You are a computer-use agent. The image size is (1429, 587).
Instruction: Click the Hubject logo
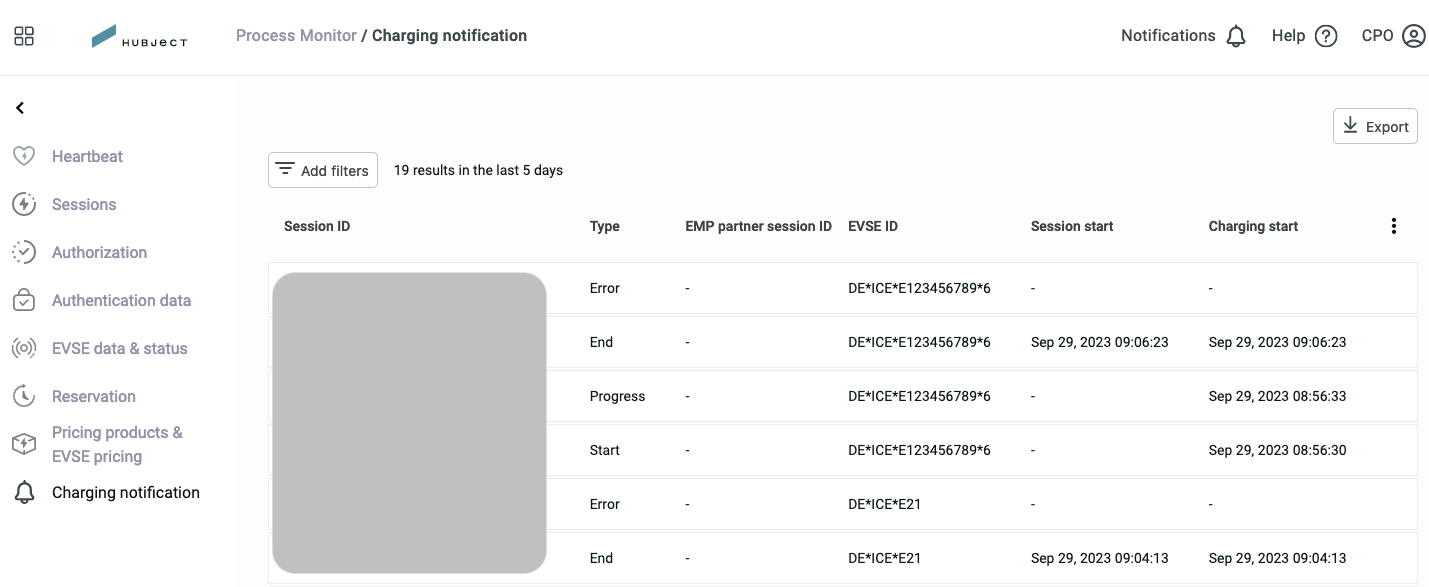click(x=139, y=37)
